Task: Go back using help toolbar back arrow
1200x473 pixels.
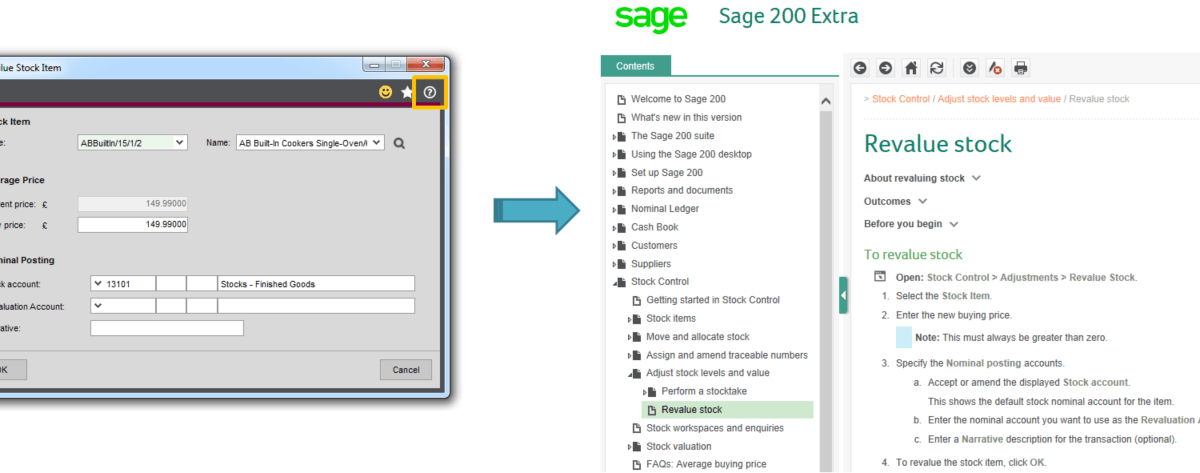Action: coord(859,68)
